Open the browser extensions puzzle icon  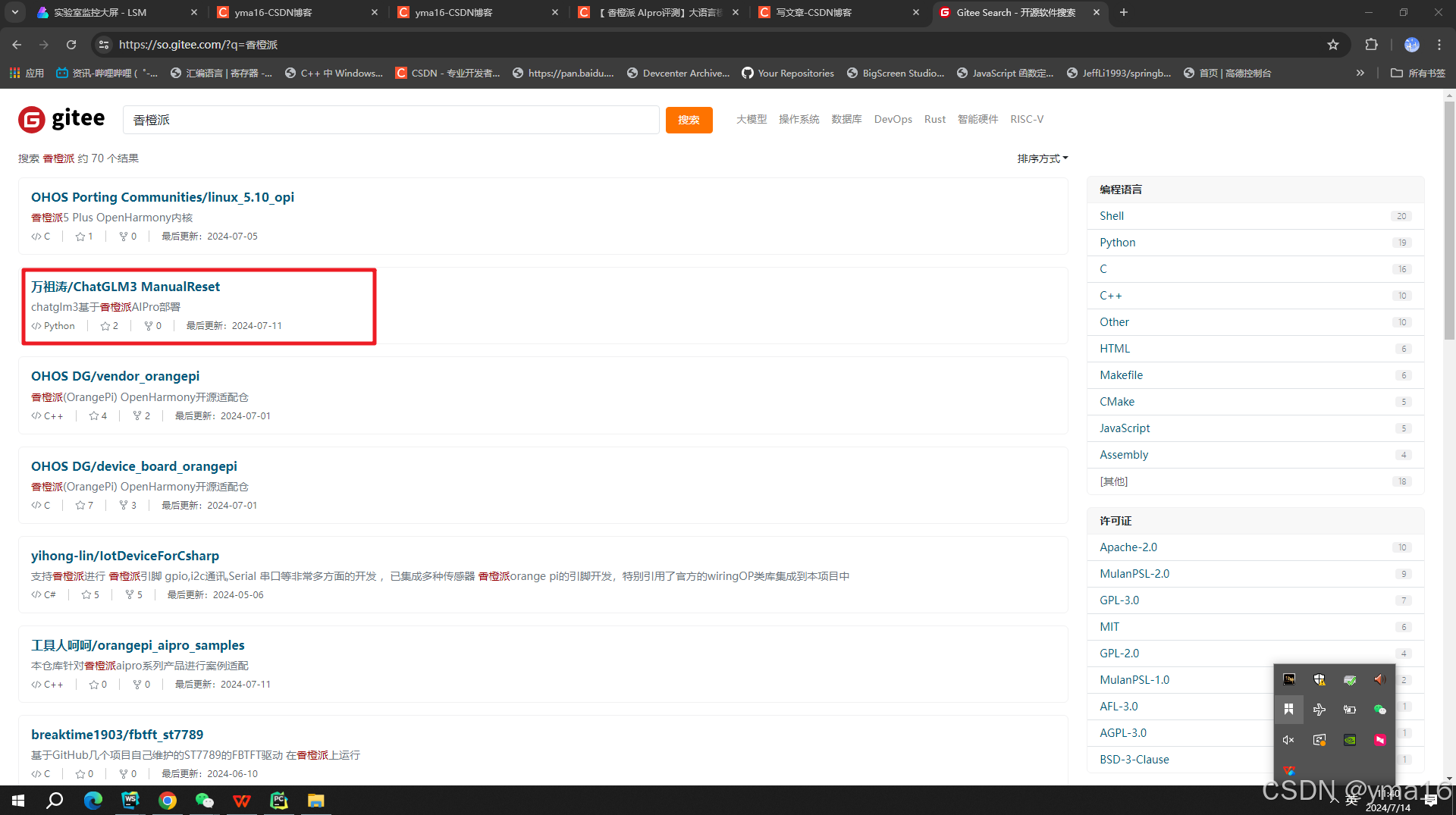tap(1371, 45)
